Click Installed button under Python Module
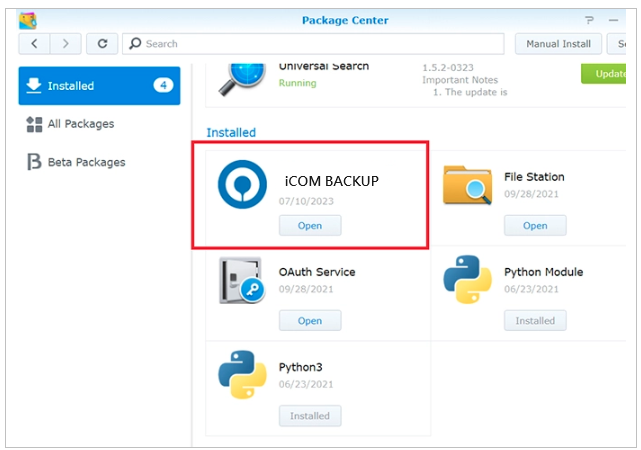 (x=535, y=321)
